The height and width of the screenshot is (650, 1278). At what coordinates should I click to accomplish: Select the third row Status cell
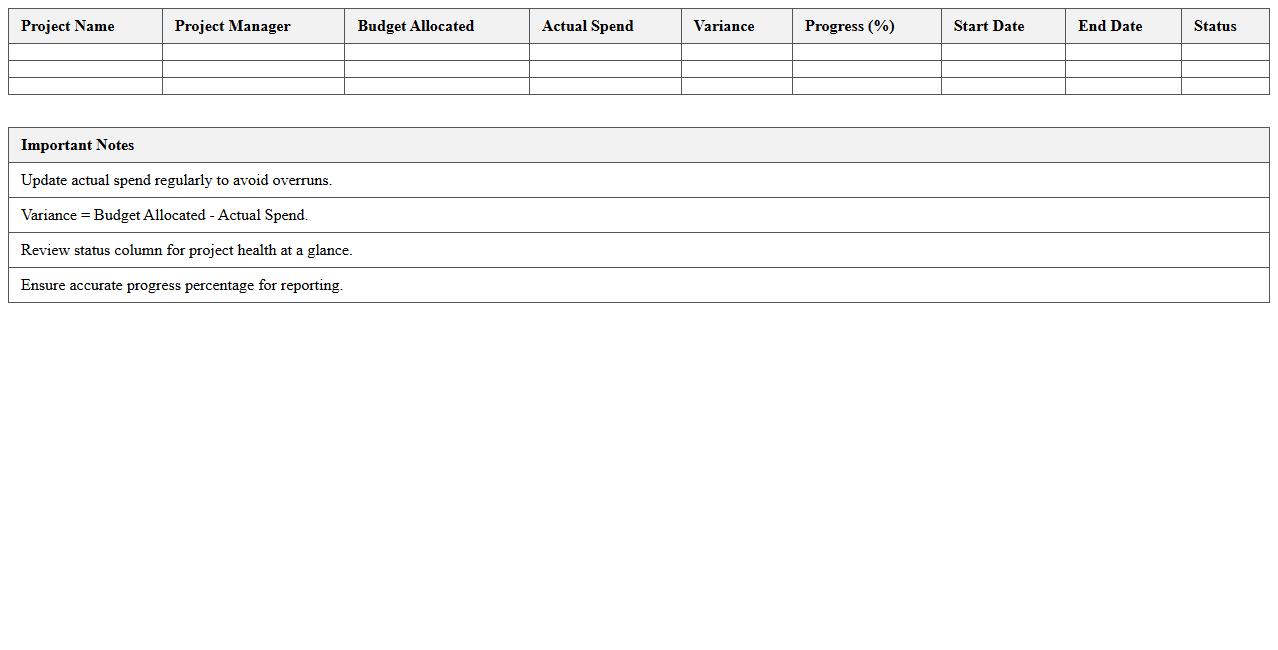(x=1225, y=87)
